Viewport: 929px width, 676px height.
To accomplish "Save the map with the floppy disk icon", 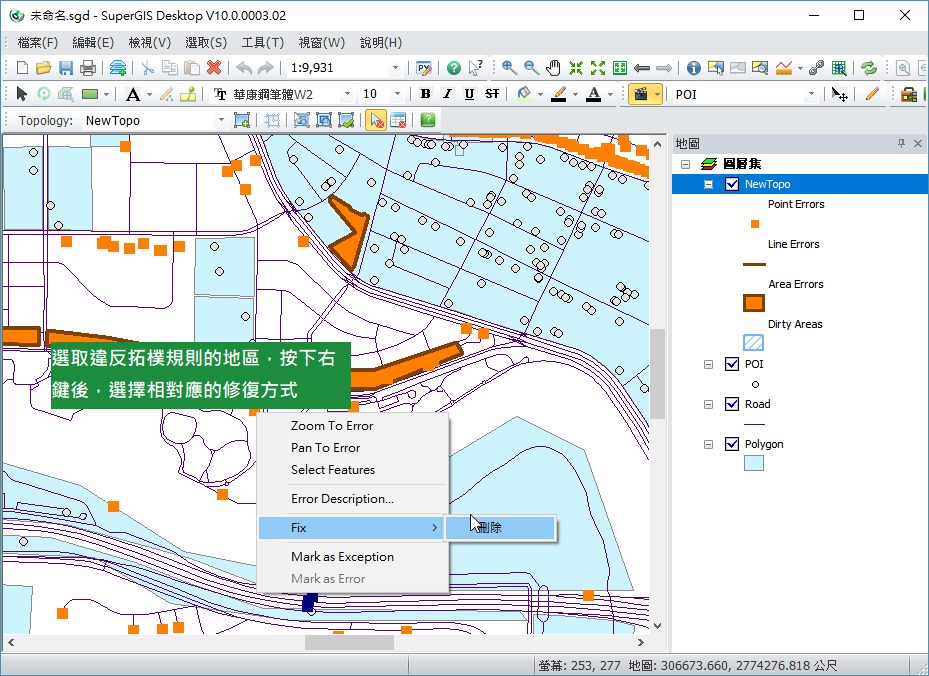I will [x=65, y=68].
